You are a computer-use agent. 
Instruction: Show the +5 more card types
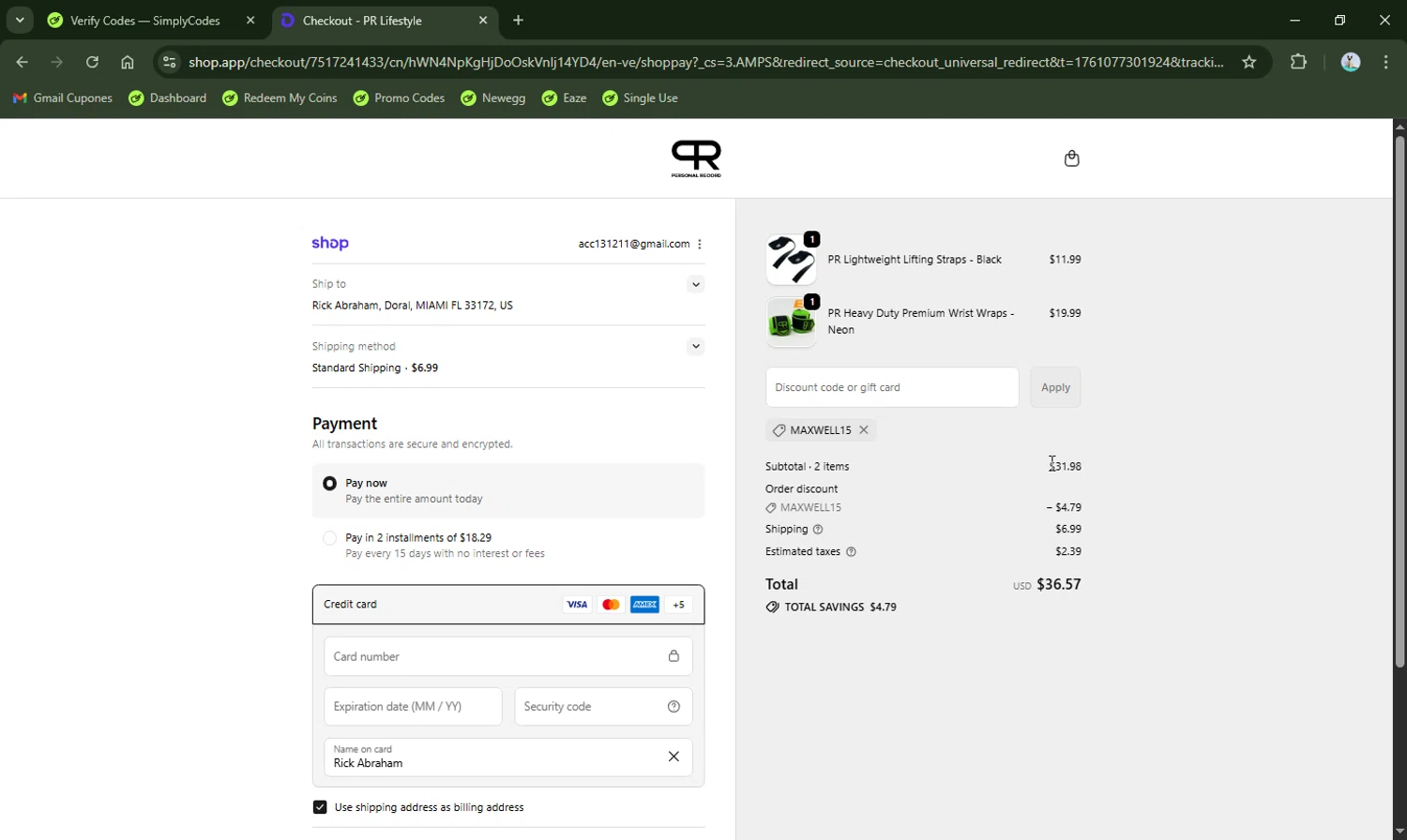click(x=678, y=605)
